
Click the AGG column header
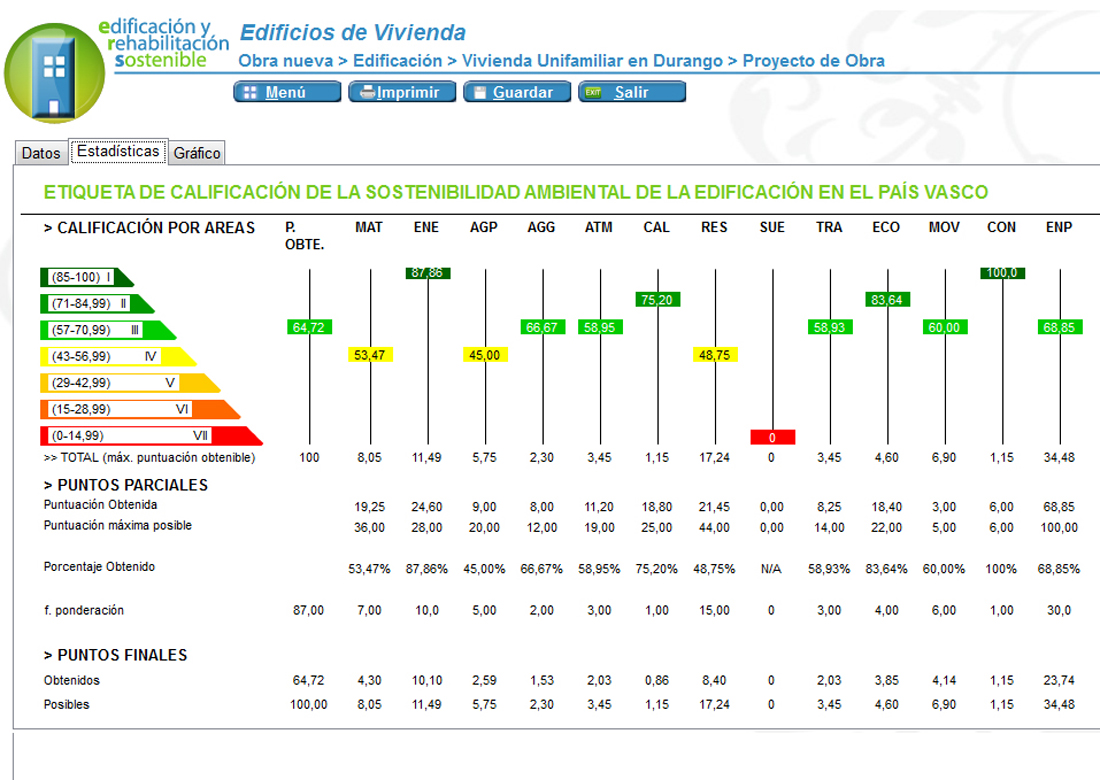[542, 227]
